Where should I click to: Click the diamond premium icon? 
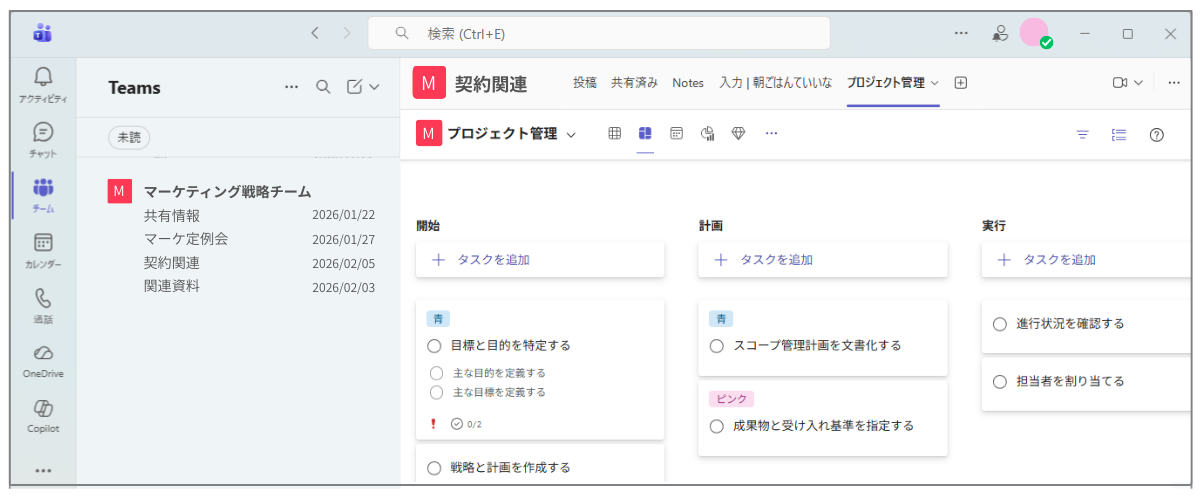[738, 133]
